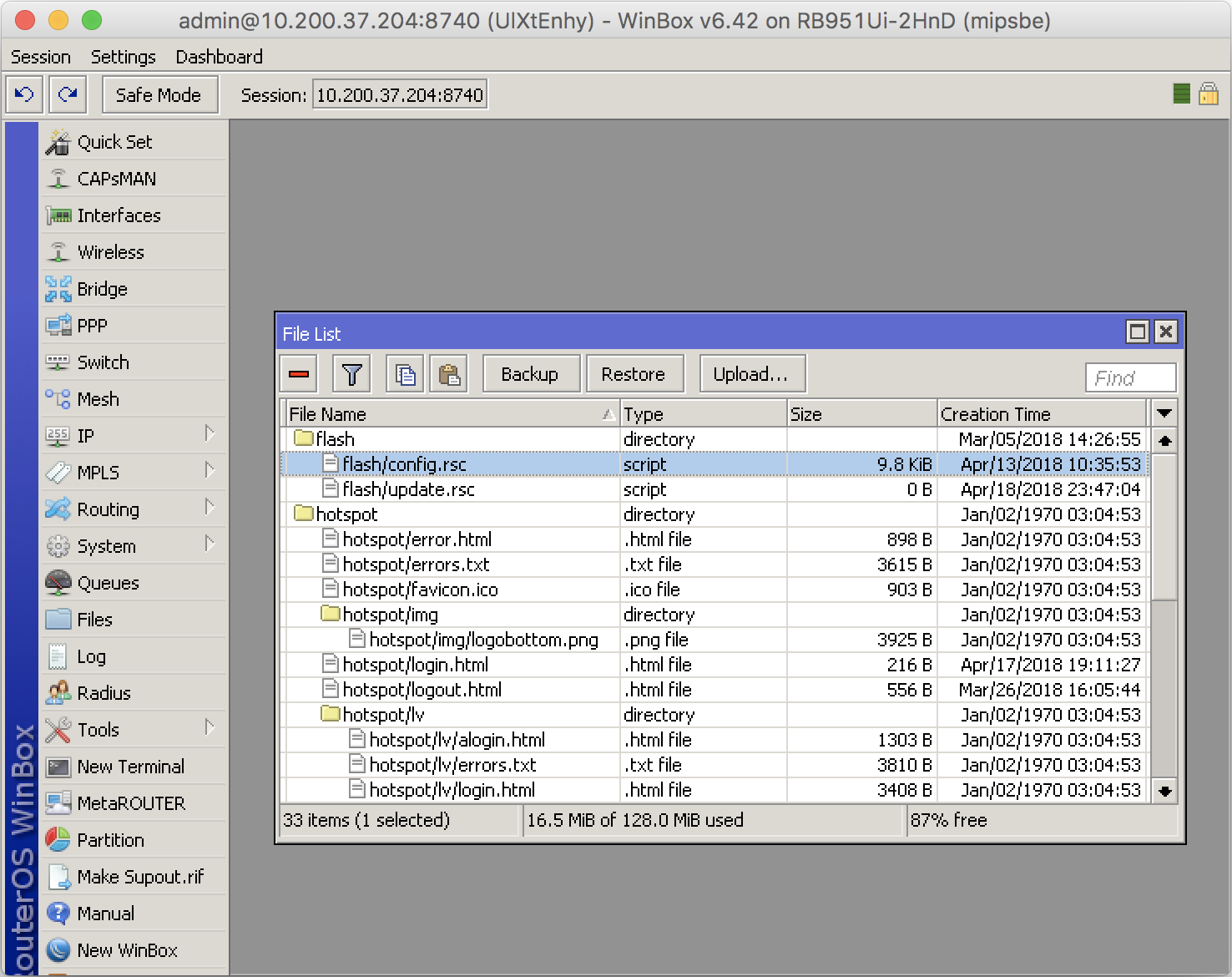Select hotspot/favicon.ico file
Screen dimensions: 1232x977
tap(716, 590)
